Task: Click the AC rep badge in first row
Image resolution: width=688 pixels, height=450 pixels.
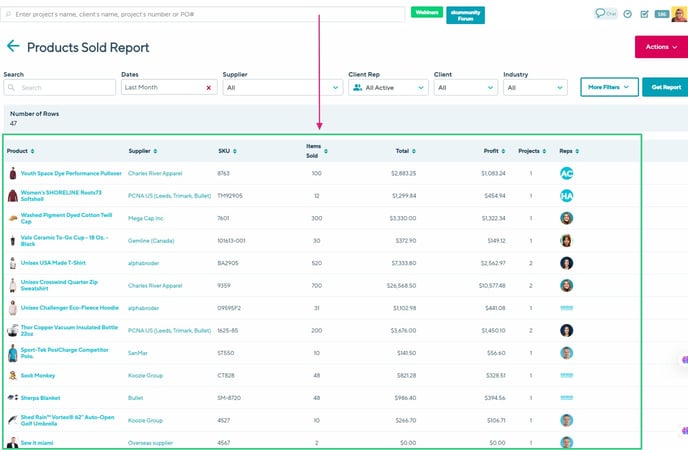Action: coord(566,173)
